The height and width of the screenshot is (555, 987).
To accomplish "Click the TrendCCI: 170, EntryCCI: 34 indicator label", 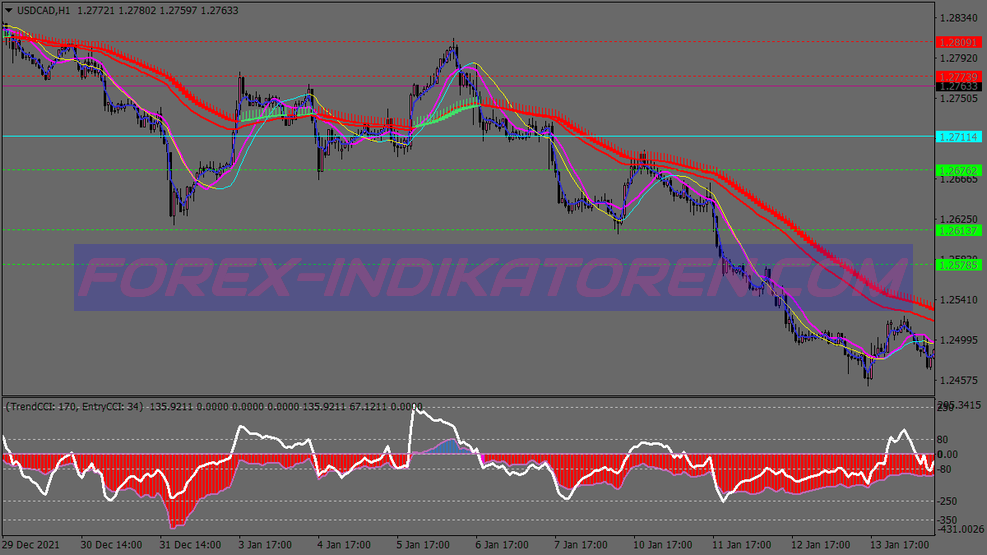I will click(x=74, y=406).
